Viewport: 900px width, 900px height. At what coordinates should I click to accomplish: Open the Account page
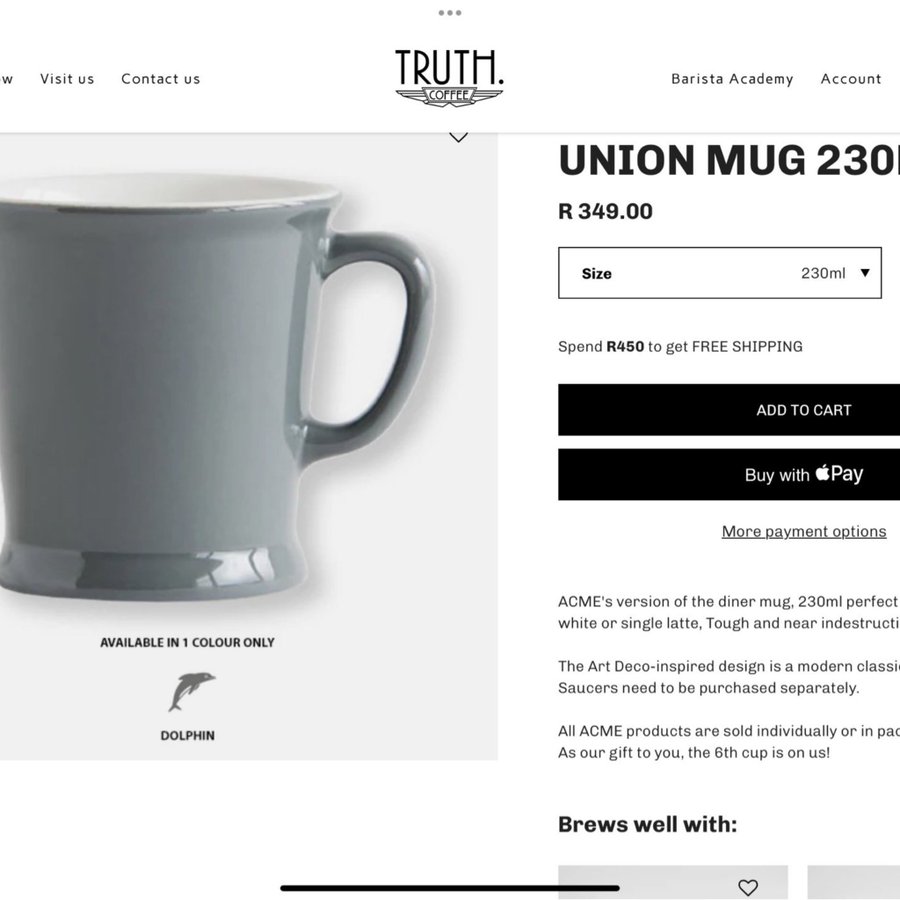click(x=851, y=79)
